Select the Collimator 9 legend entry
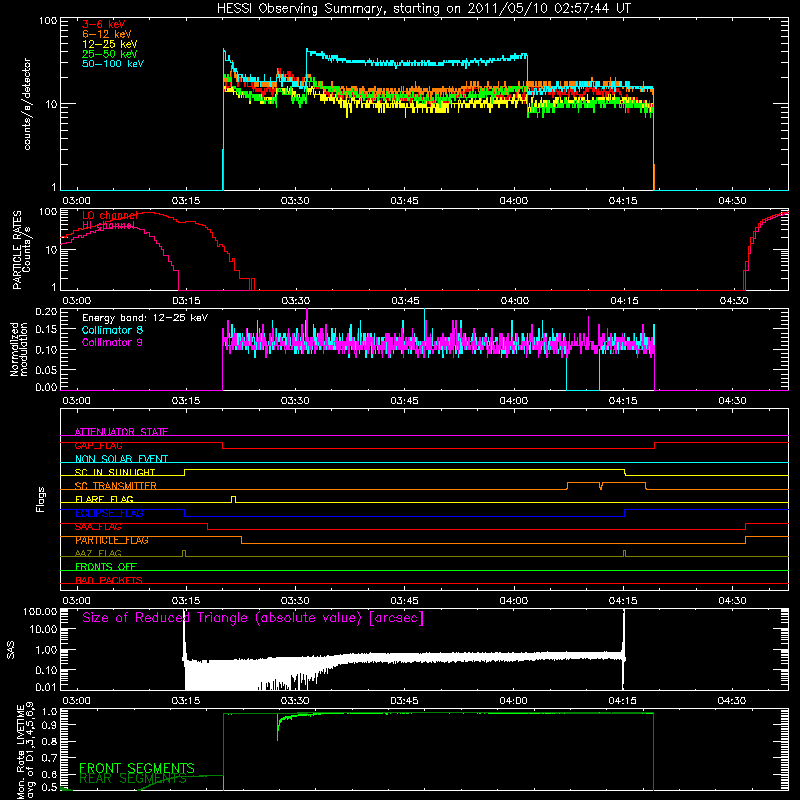 pos(112,342)
